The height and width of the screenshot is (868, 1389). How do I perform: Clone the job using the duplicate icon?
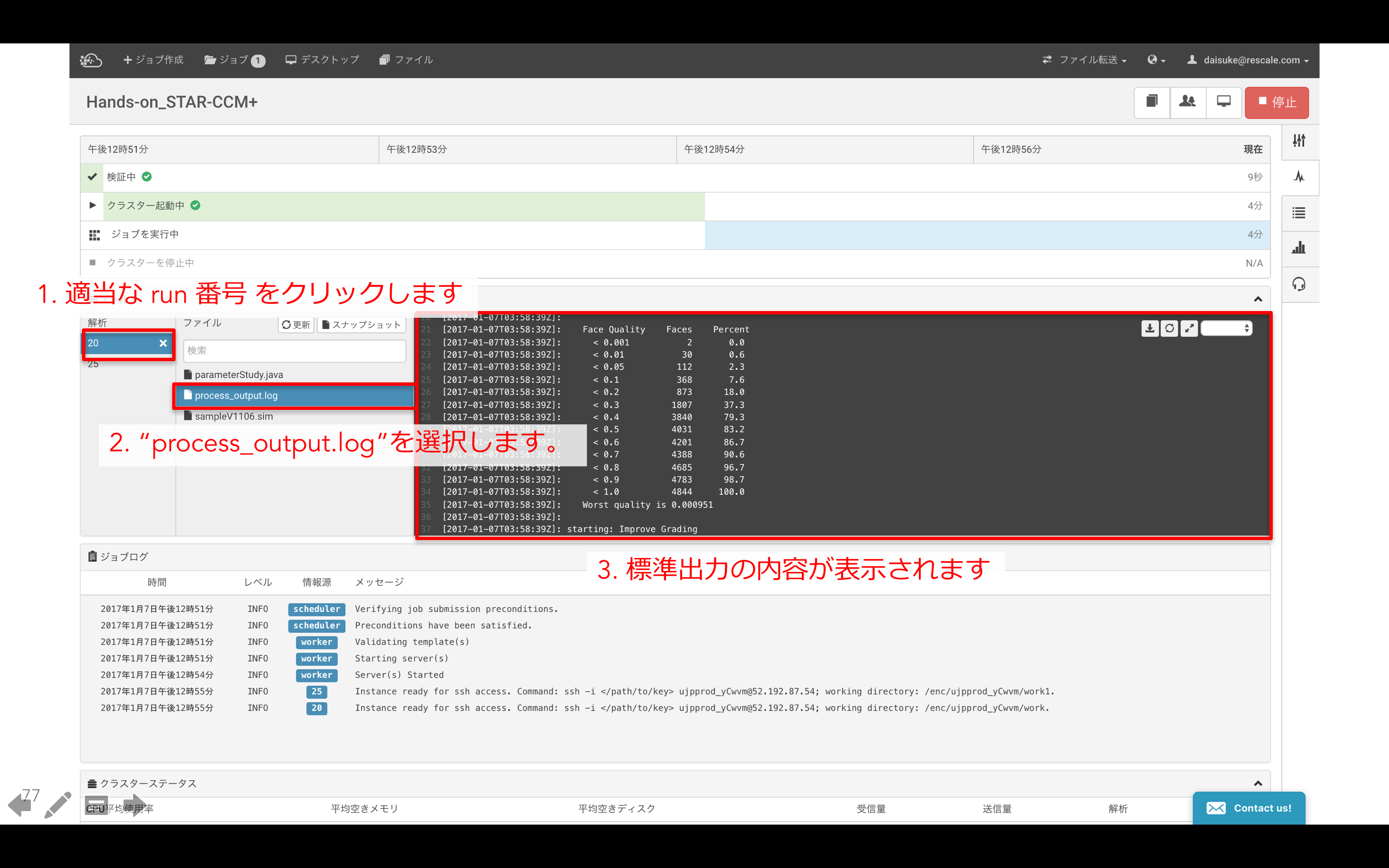(x=1152, y=102)
